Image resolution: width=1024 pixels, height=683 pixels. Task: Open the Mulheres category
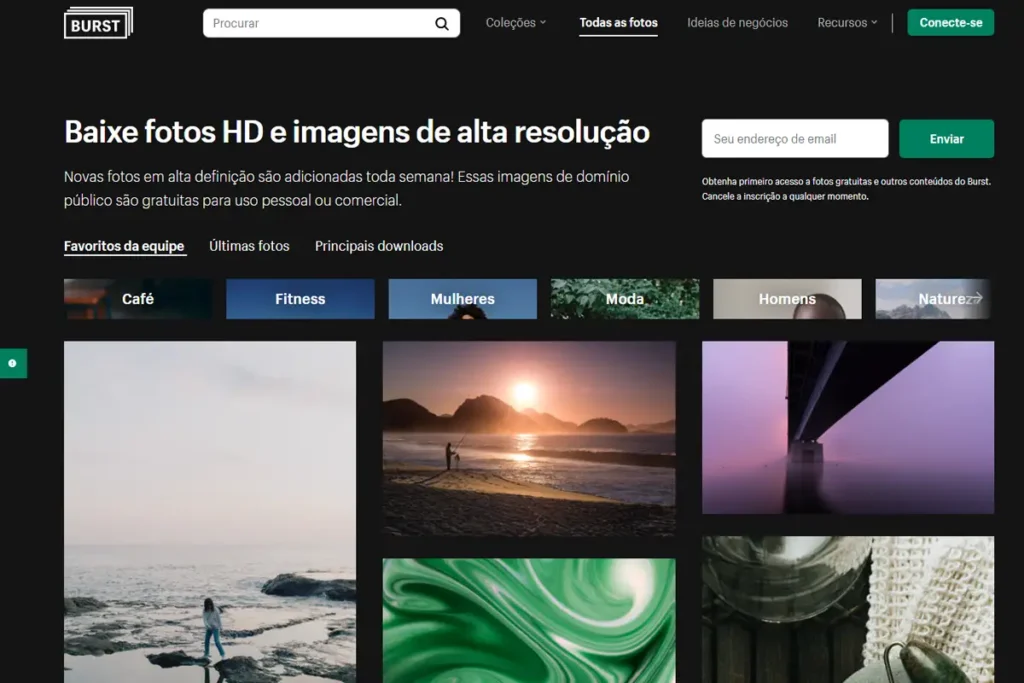462,299
